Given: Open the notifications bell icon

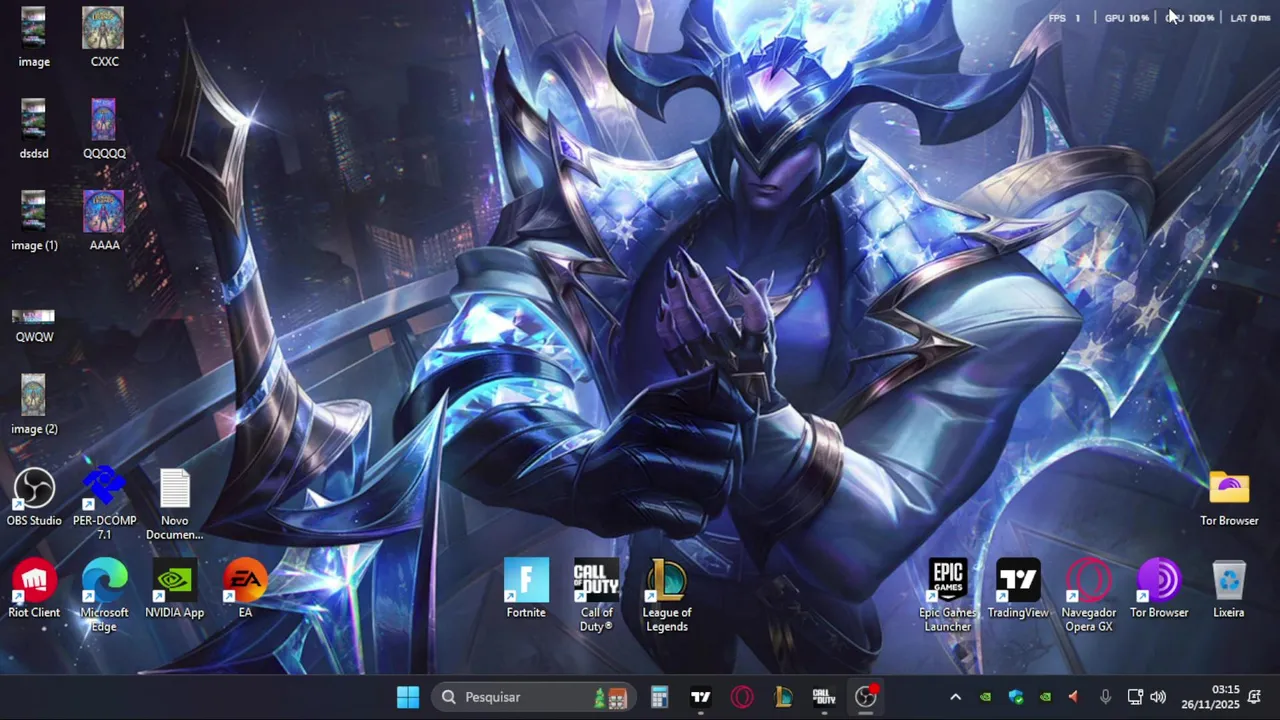Looking at the screenshot, I should click(1255, 697).
